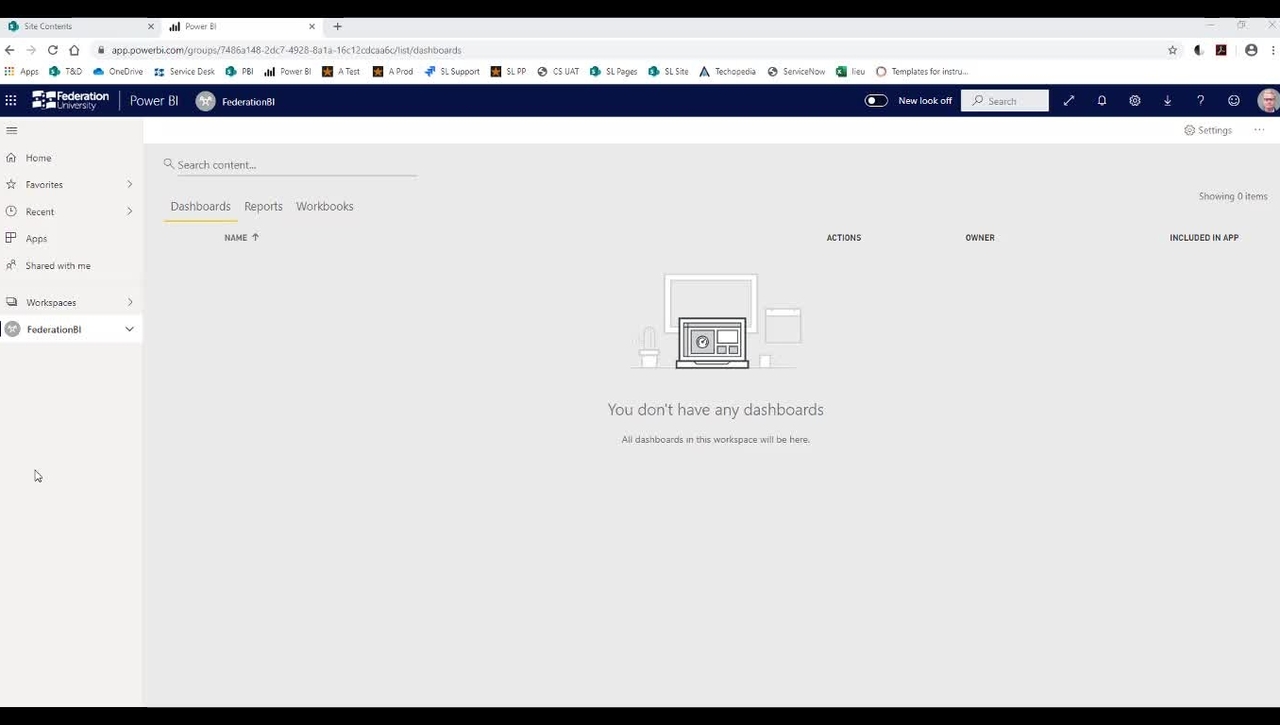Switch to the Workbooks tab
1280x725 pixels.
325,206
